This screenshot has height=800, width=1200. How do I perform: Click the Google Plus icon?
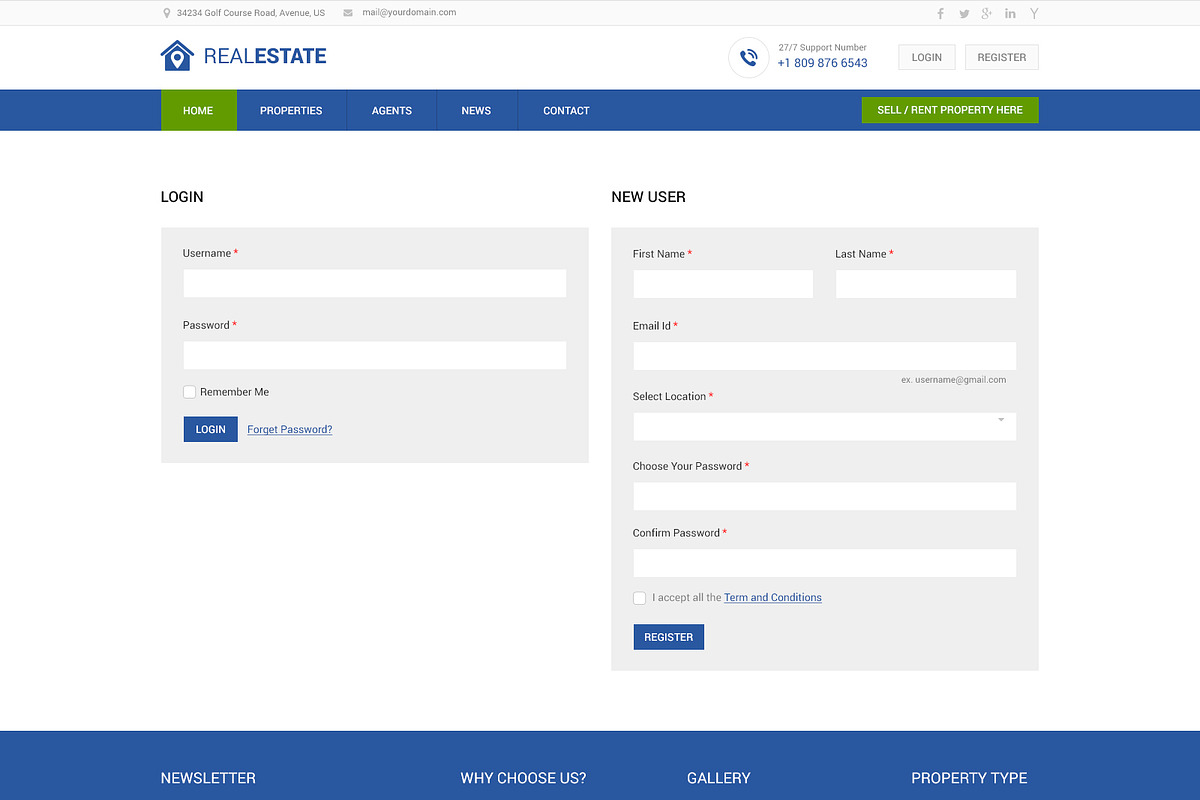(x=987, y=13)
